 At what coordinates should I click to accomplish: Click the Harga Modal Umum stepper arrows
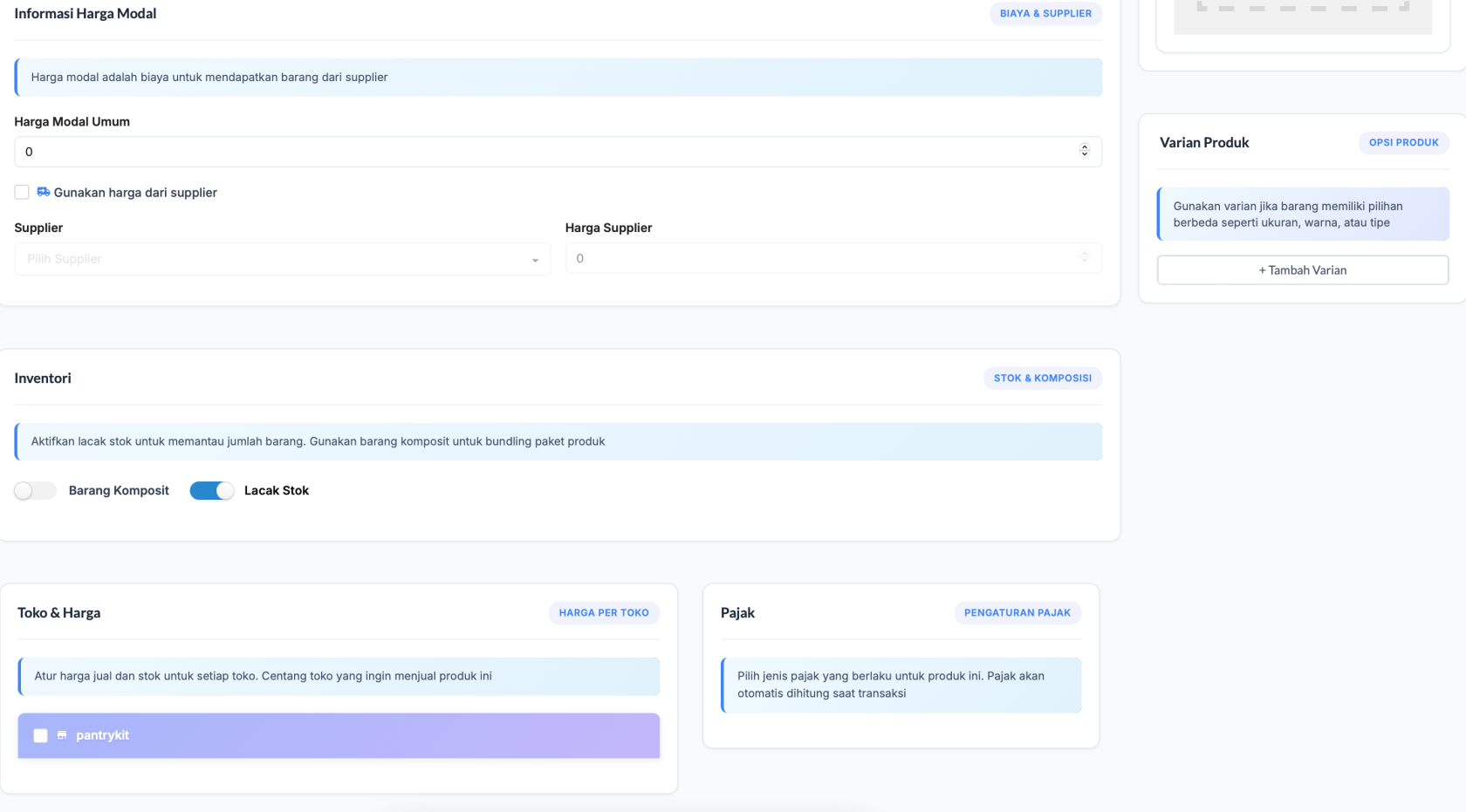pyautogui.click(x=1084, y=151)
